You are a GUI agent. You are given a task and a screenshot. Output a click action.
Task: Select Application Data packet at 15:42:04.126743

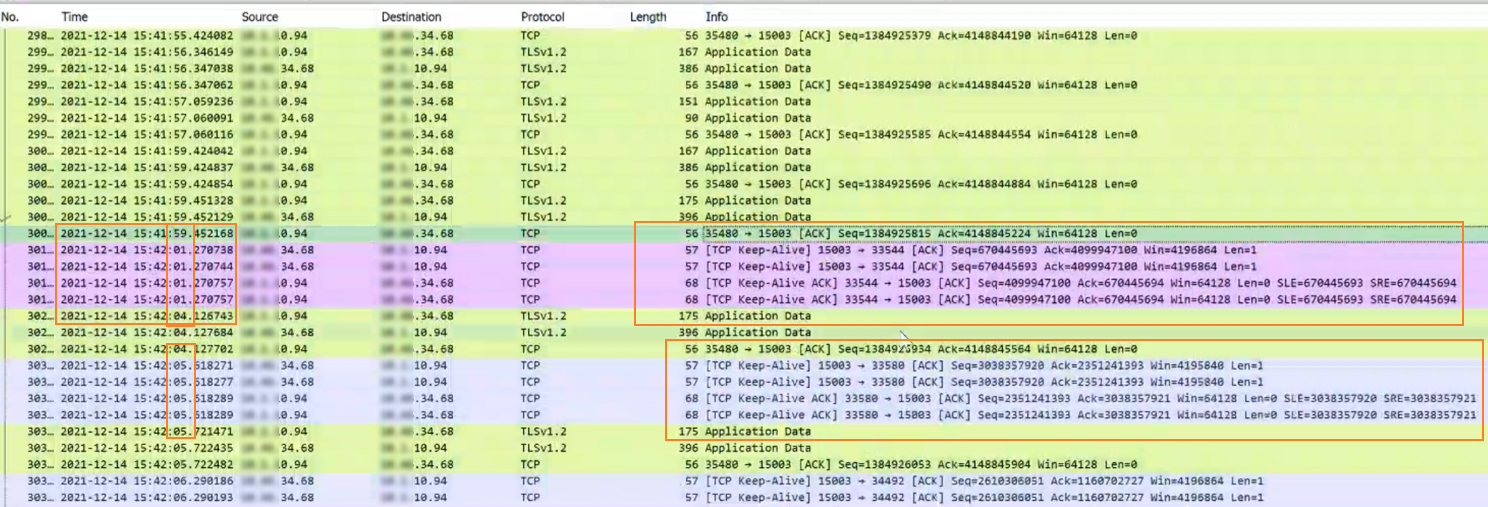click(744, 315)
